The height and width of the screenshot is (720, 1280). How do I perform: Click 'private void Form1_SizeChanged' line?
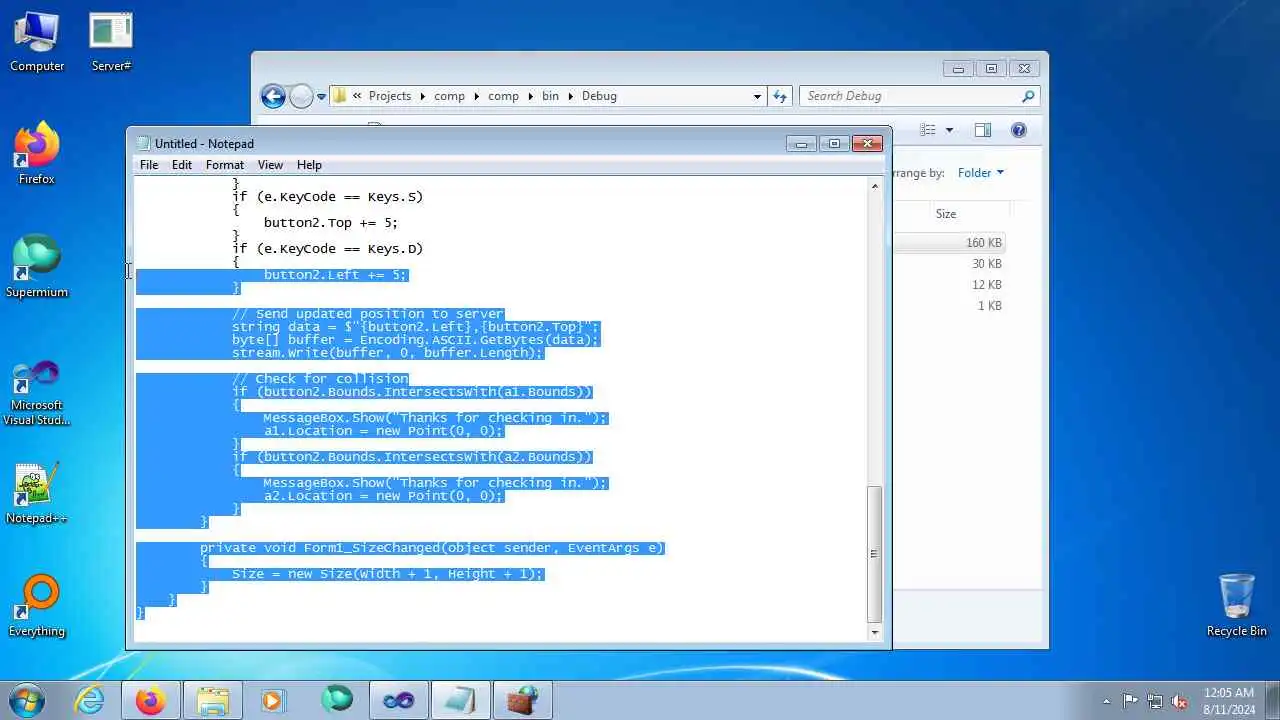(x=432, y=548)
